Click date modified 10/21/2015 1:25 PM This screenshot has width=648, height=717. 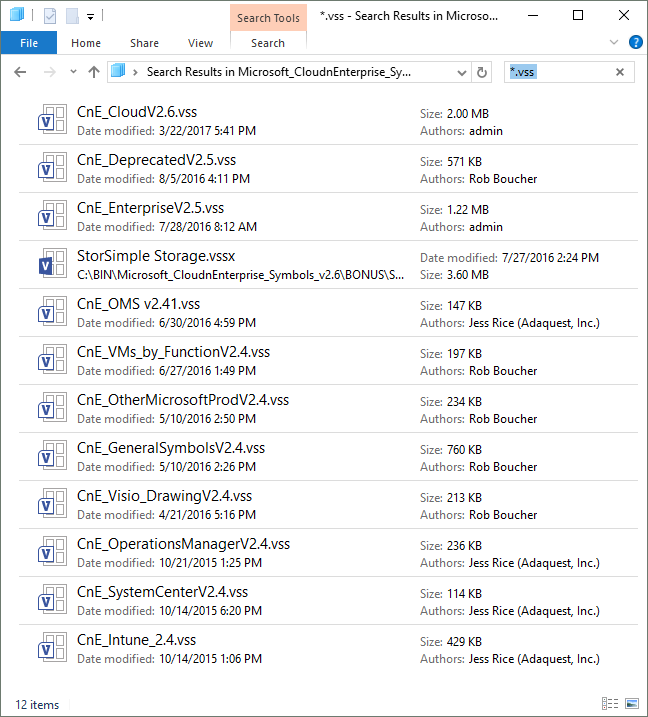click(210, 563)
